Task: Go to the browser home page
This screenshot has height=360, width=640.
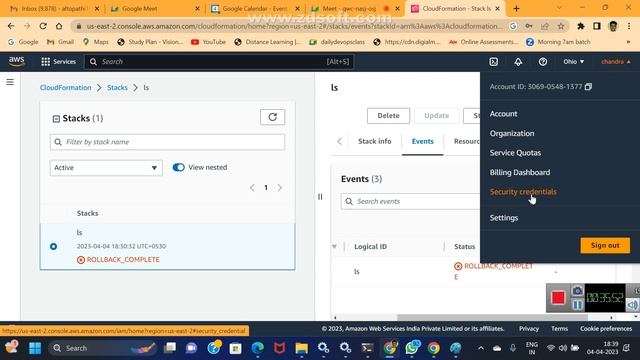Action: pyautogui.click(x=59, y=26)
